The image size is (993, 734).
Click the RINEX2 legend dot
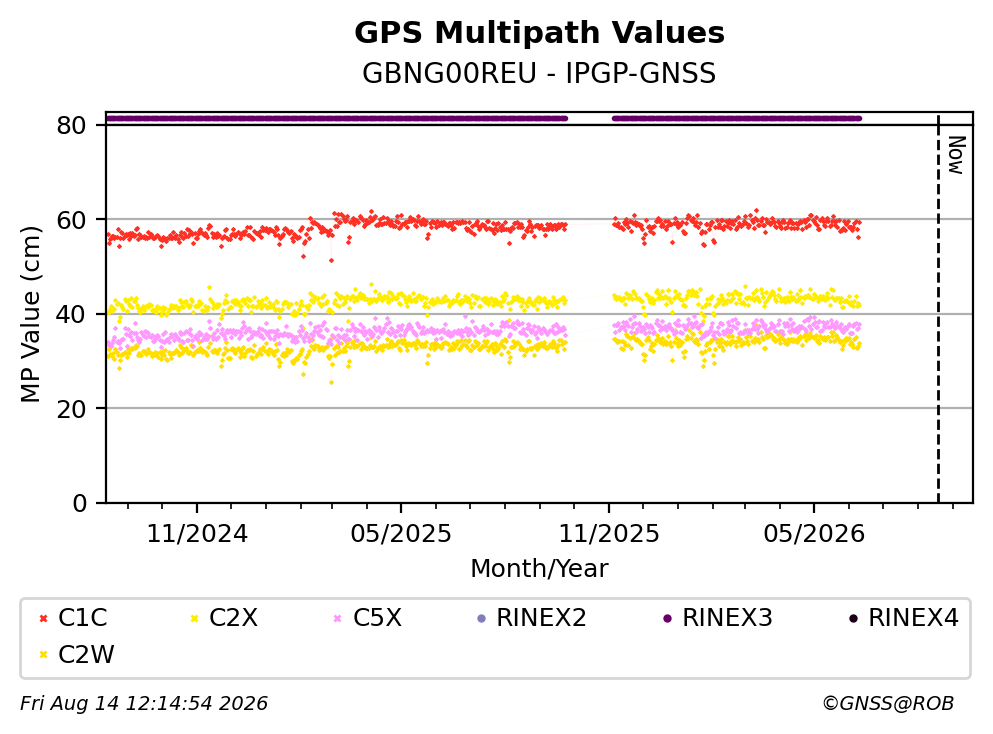481,618
